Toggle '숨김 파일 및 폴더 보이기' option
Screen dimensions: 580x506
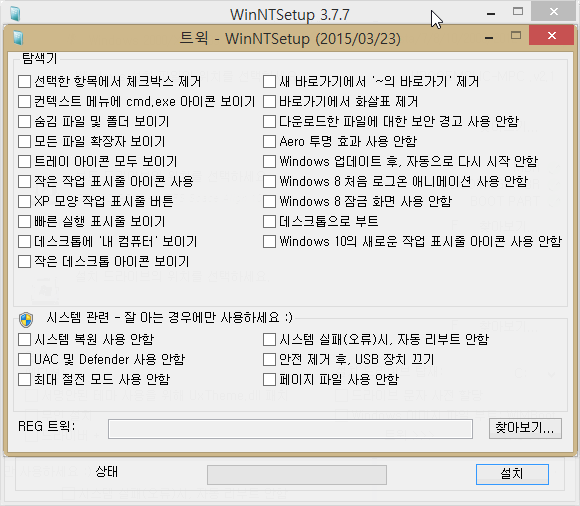[24, 121]
